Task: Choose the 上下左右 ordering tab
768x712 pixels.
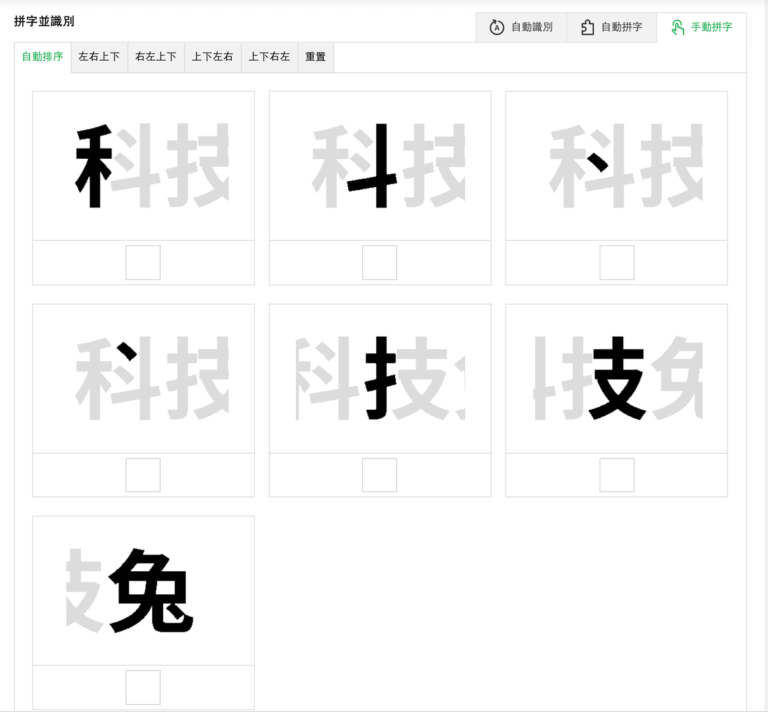Action: [212, 57]
